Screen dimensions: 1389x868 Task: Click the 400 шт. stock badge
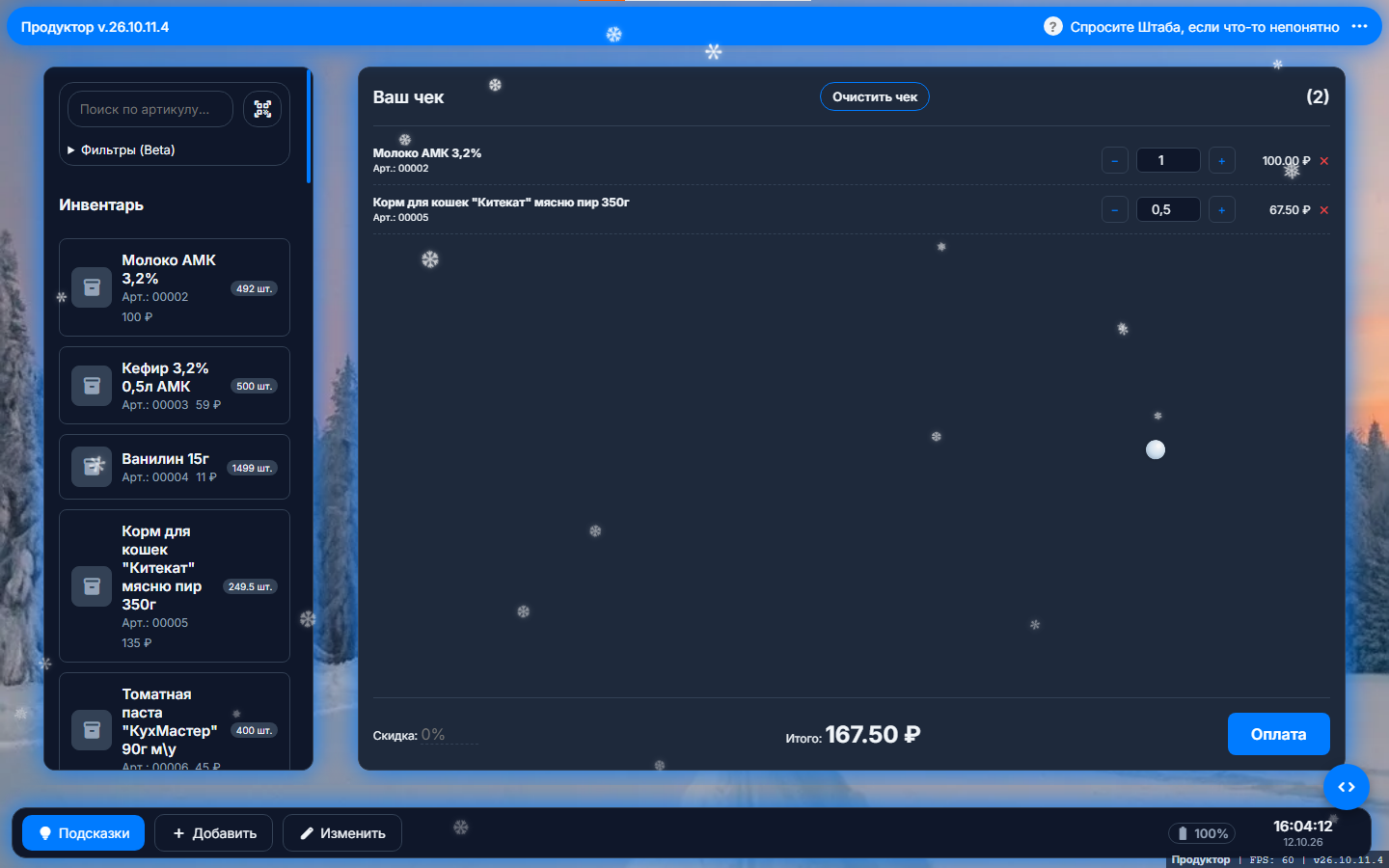[x=255, y=730]
